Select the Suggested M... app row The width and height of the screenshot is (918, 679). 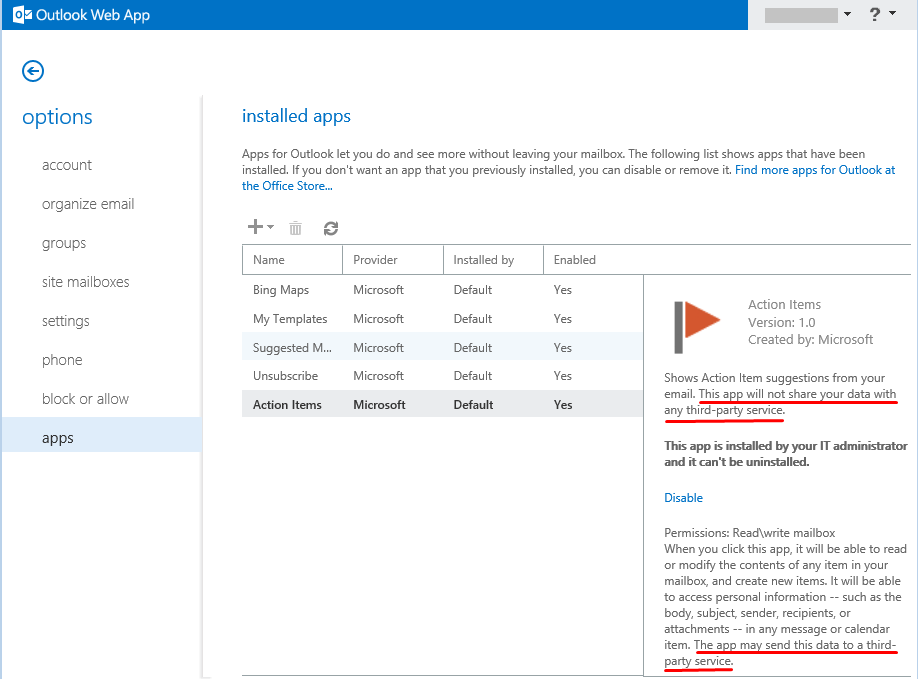click(x=442, y=347)
